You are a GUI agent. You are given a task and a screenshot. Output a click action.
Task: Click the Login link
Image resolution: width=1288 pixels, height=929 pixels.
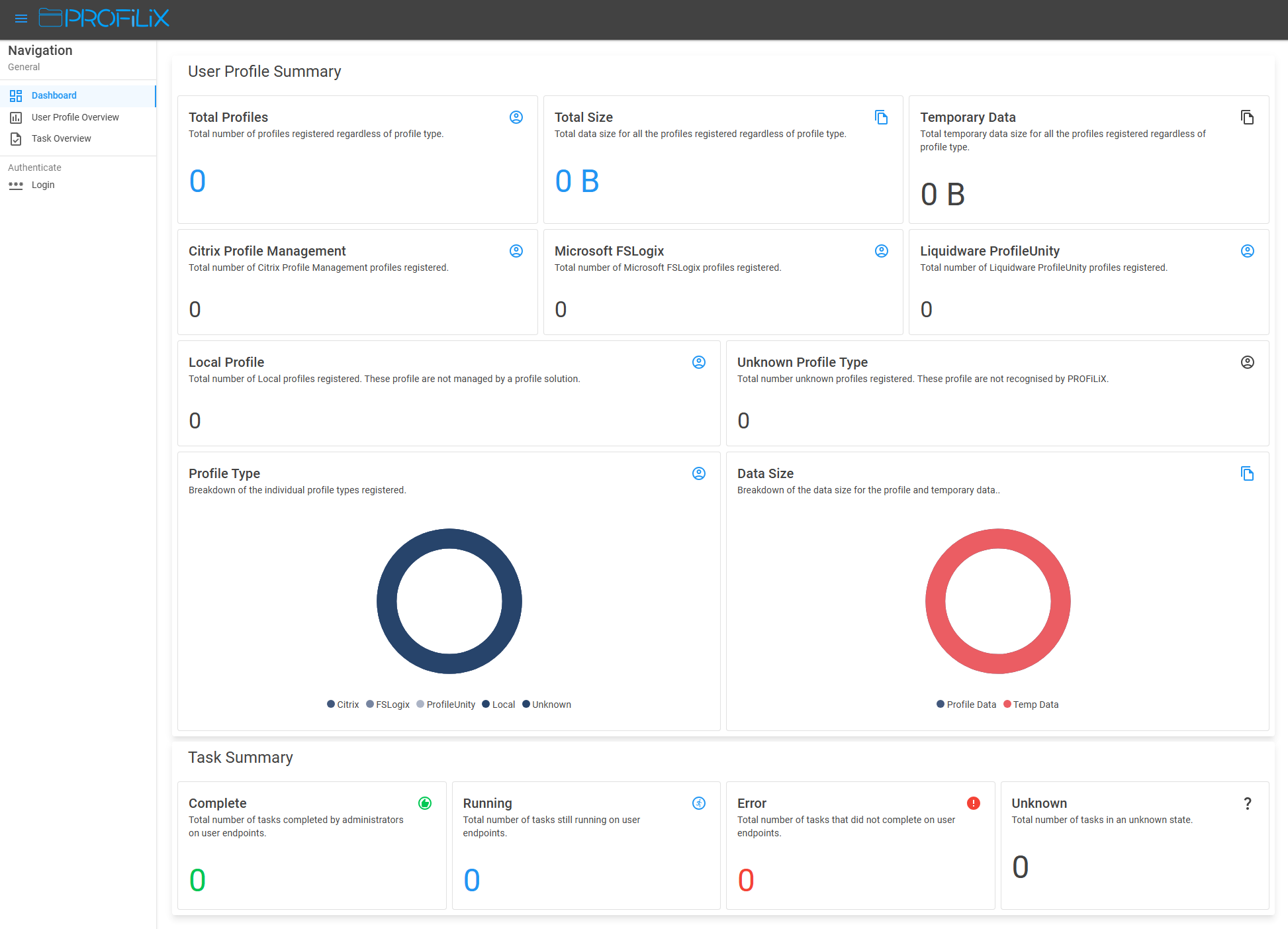(43, 185)
